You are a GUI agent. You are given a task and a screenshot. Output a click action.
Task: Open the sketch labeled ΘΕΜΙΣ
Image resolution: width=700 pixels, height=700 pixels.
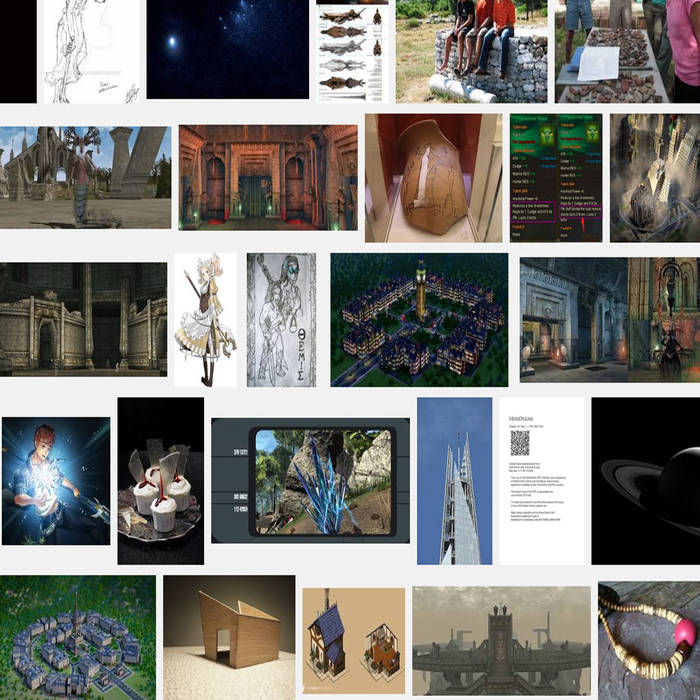(281, 319)
